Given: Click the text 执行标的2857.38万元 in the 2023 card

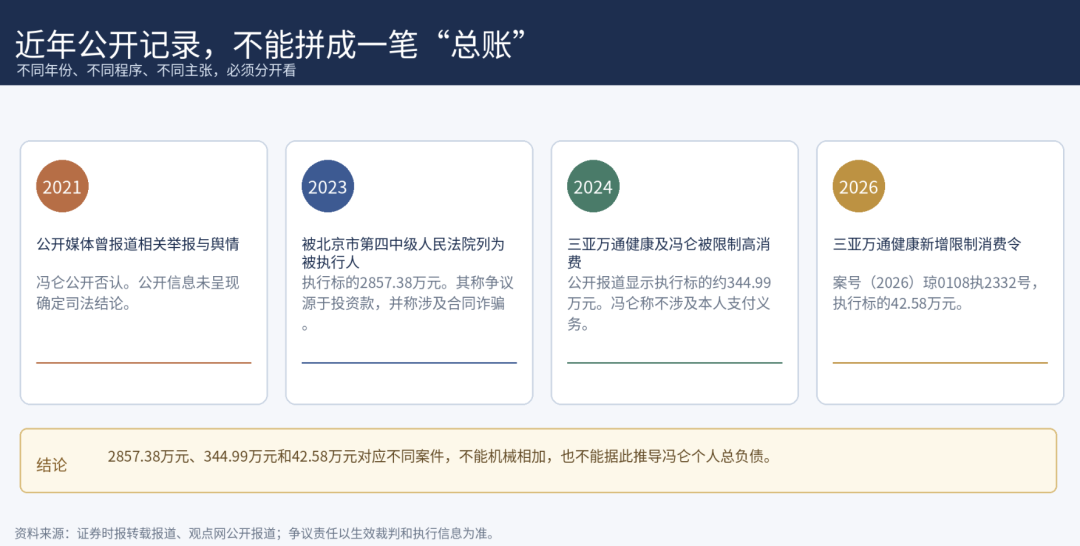Looking at the screenshot, I should tap(376, 283).
